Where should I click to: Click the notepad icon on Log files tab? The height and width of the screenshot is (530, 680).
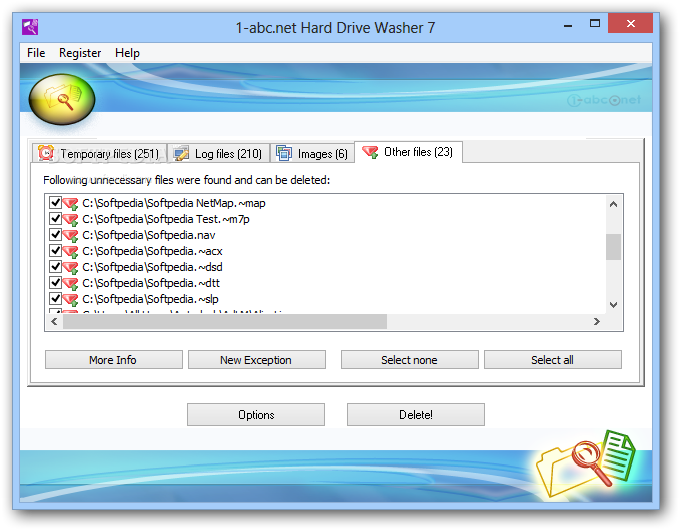tap(181, 154)
